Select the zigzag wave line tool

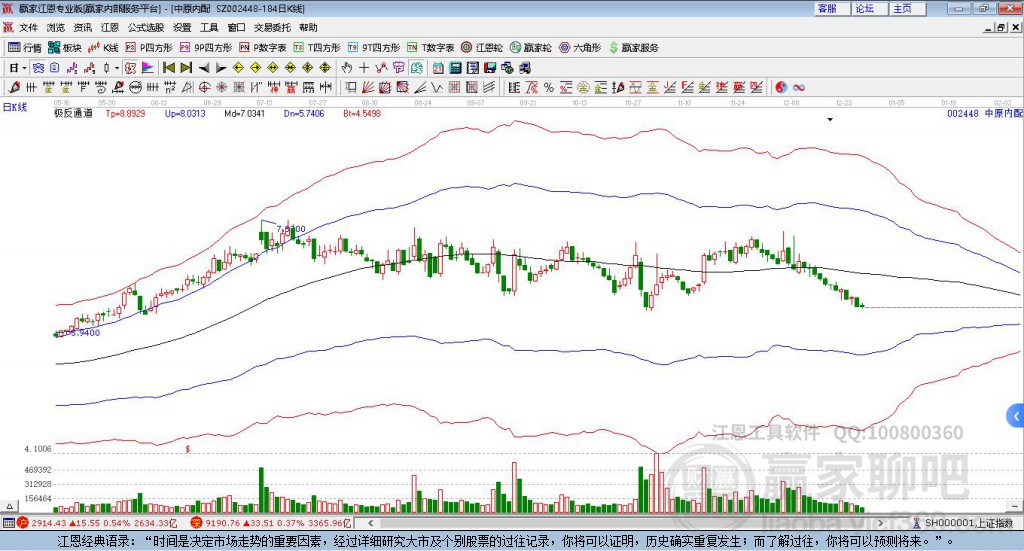tap(438, 87)
